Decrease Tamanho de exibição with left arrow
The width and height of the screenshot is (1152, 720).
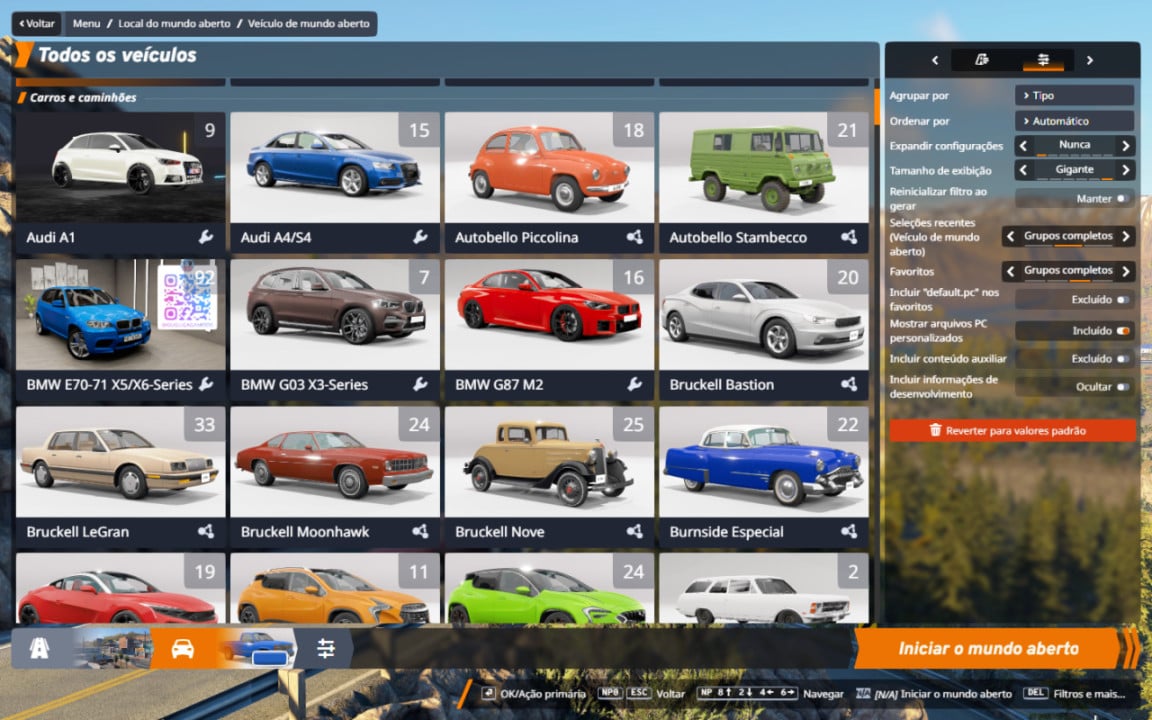(x=1023, y=170)
